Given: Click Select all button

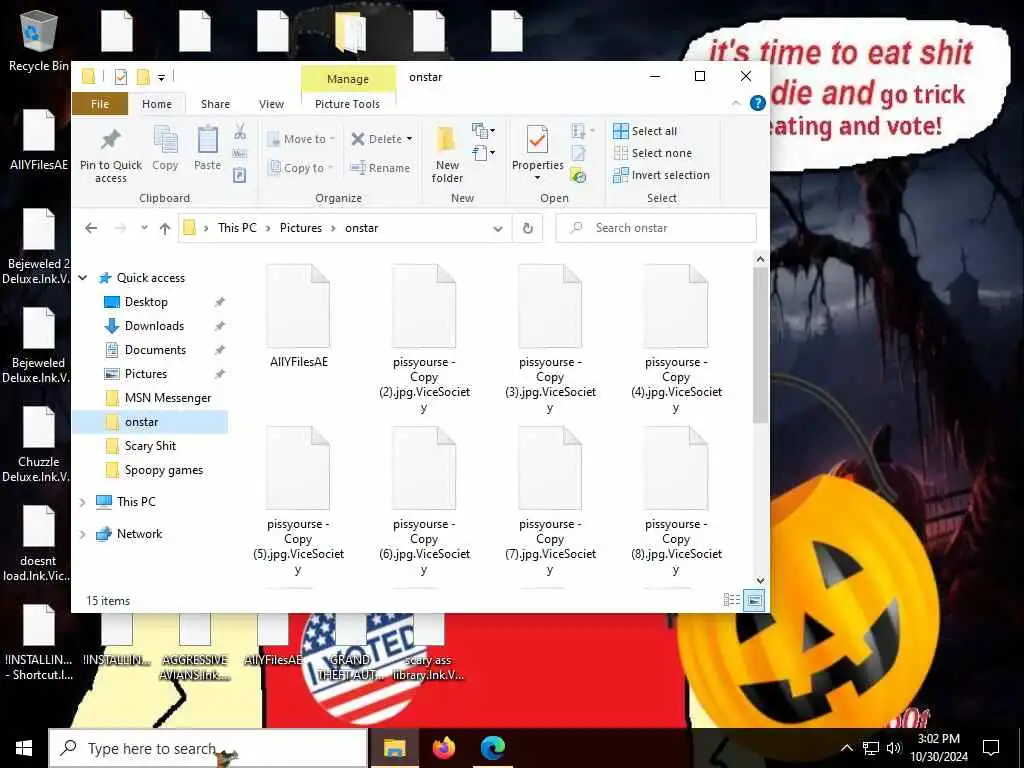Looking at the screenshot, I should click(x=645, y=131).
